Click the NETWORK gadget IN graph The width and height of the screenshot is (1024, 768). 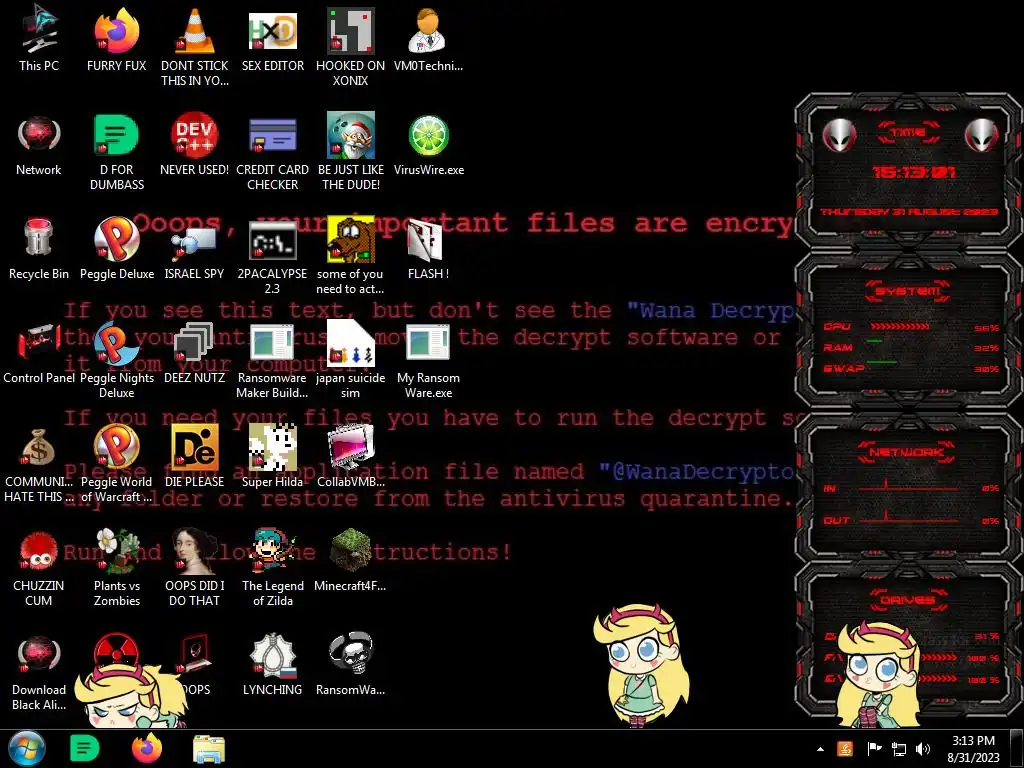coord(908,487)
